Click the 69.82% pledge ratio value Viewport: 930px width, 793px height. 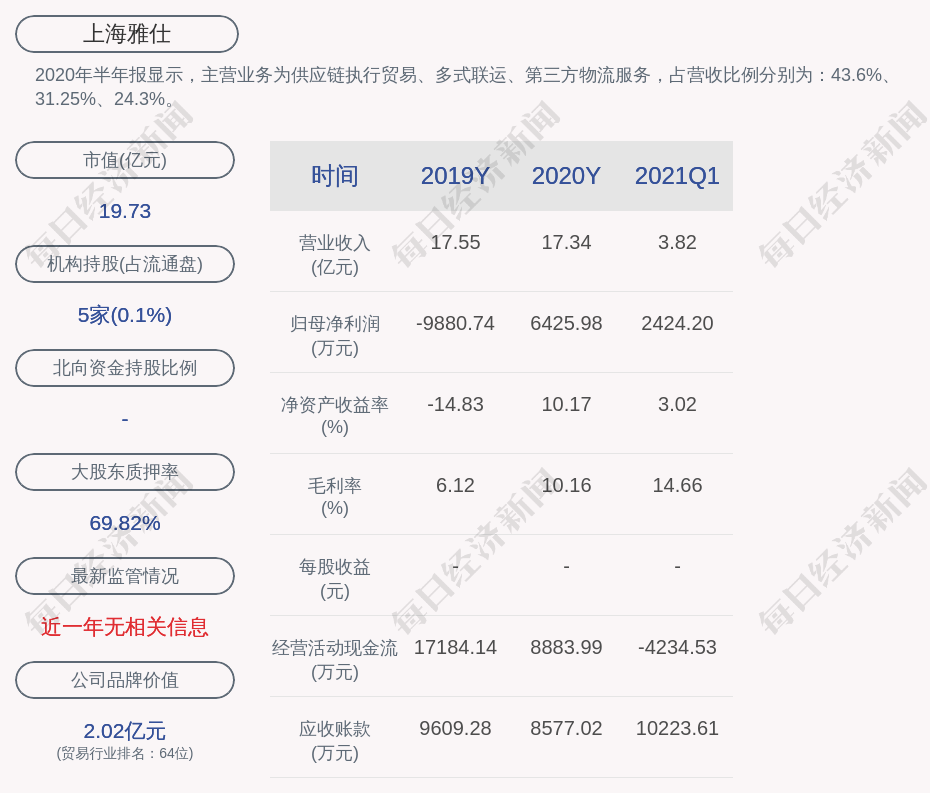click(x=125, y=523)
